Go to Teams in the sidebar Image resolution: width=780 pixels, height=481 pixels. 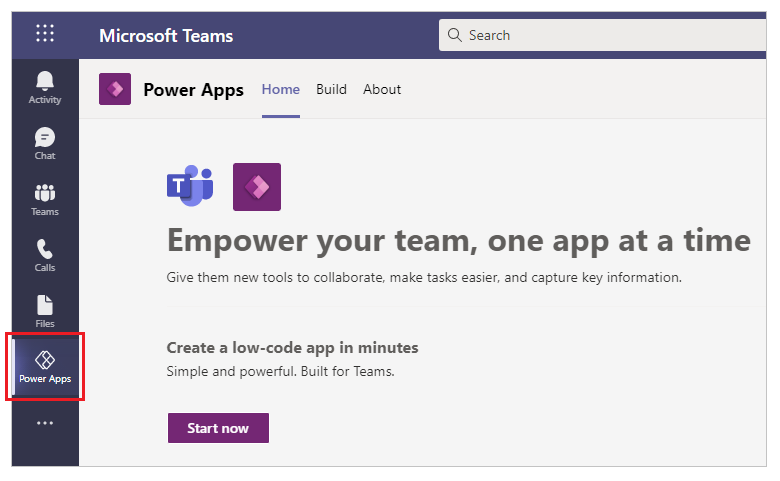[x=45, y=200]
